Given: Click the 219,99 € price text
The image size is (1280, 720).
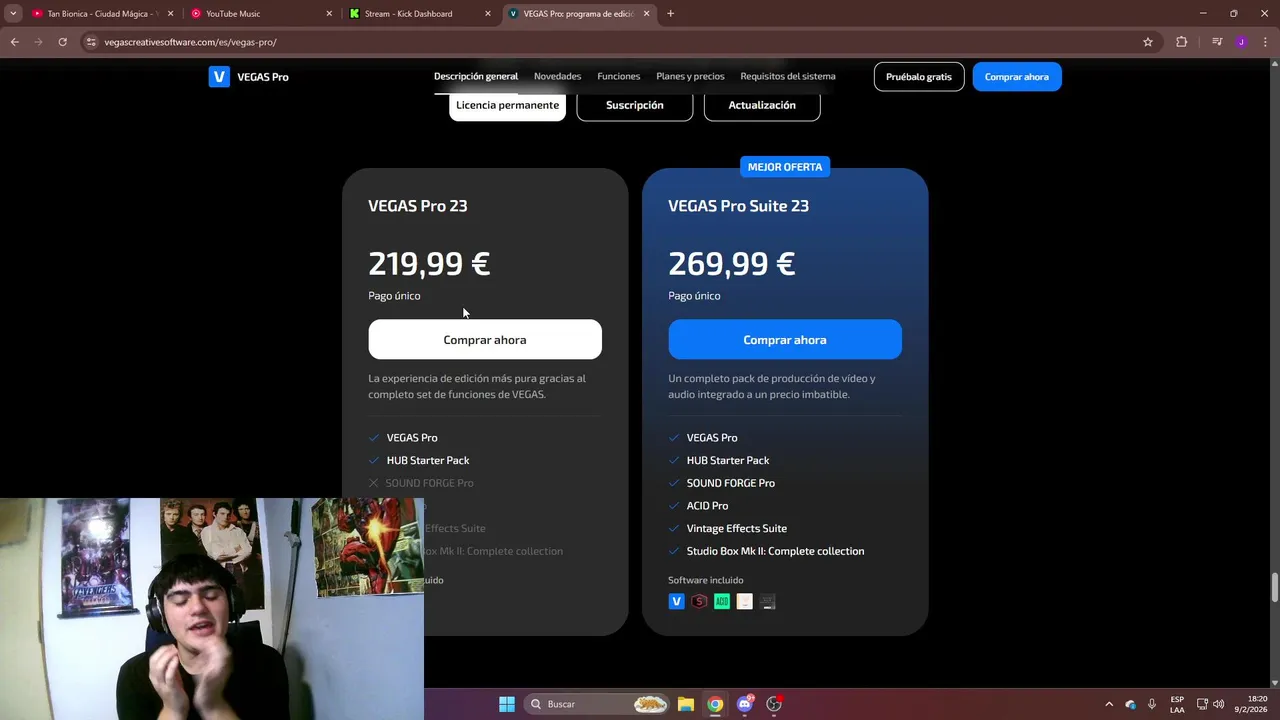Looking at the screenshot, I should click(429, 264).
